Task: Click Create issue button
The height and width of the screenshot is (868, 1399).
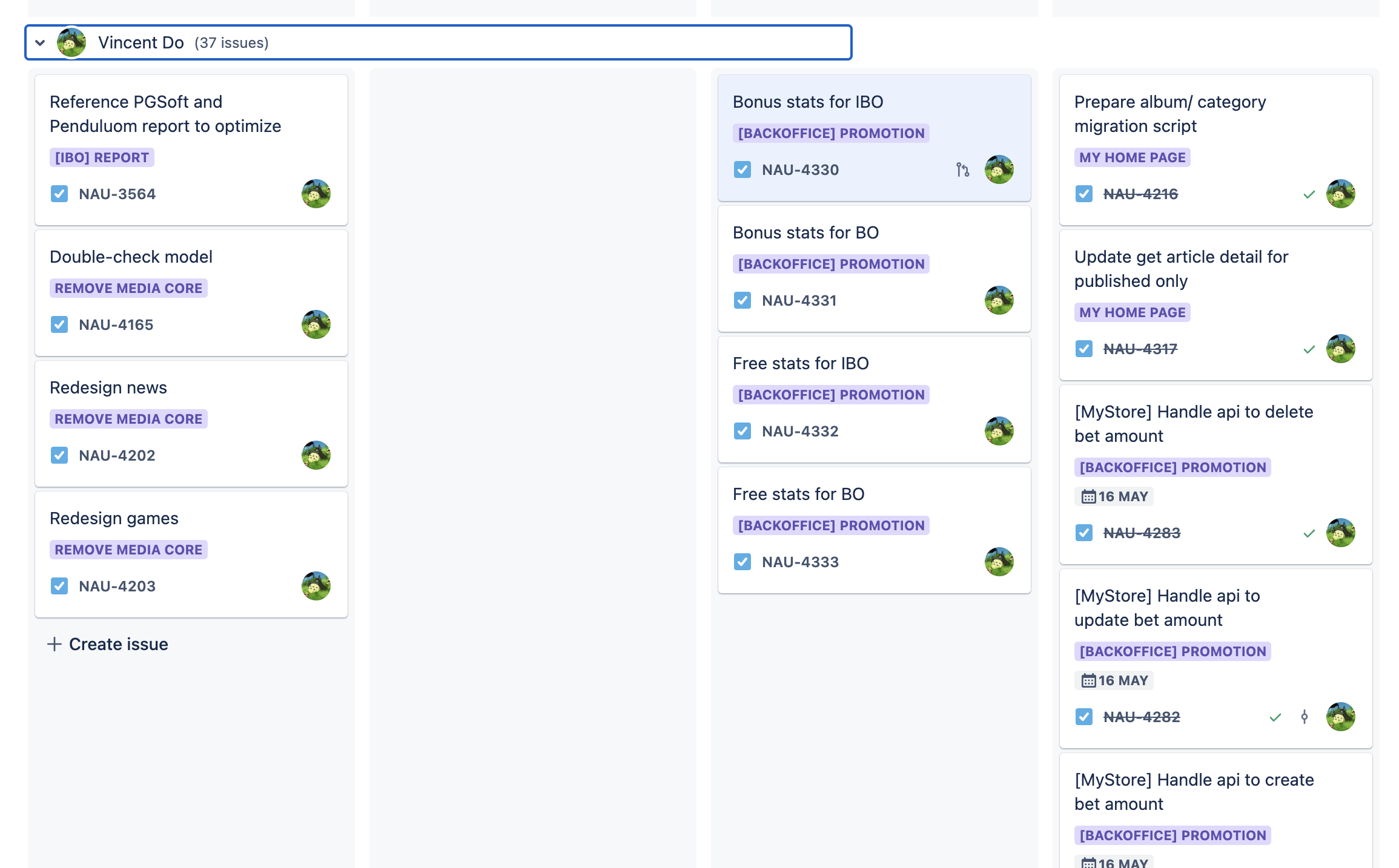Action: (x=118, y=644)
